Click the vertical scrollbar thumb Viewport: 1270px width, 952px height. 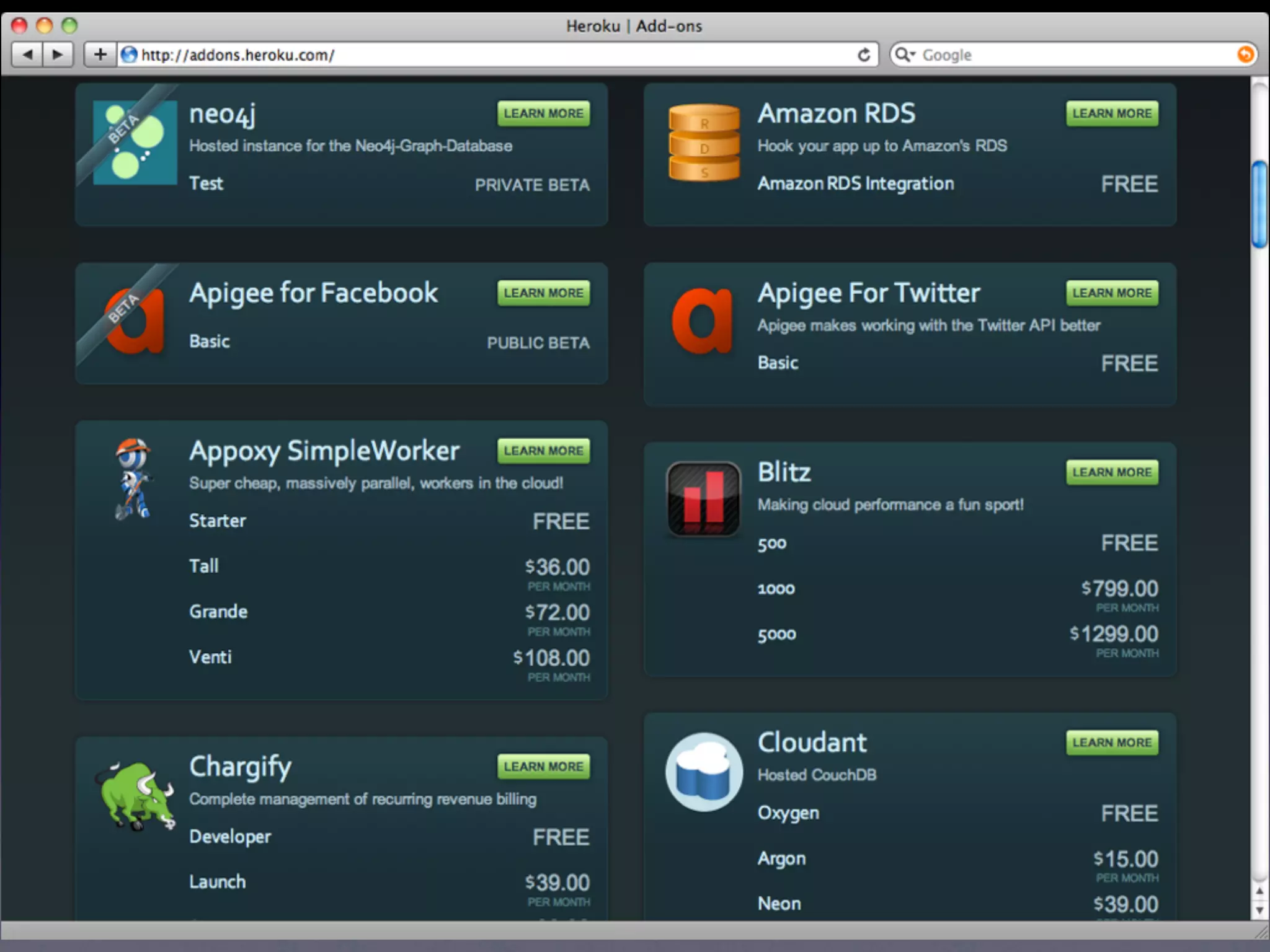(x=1259, y=205)
